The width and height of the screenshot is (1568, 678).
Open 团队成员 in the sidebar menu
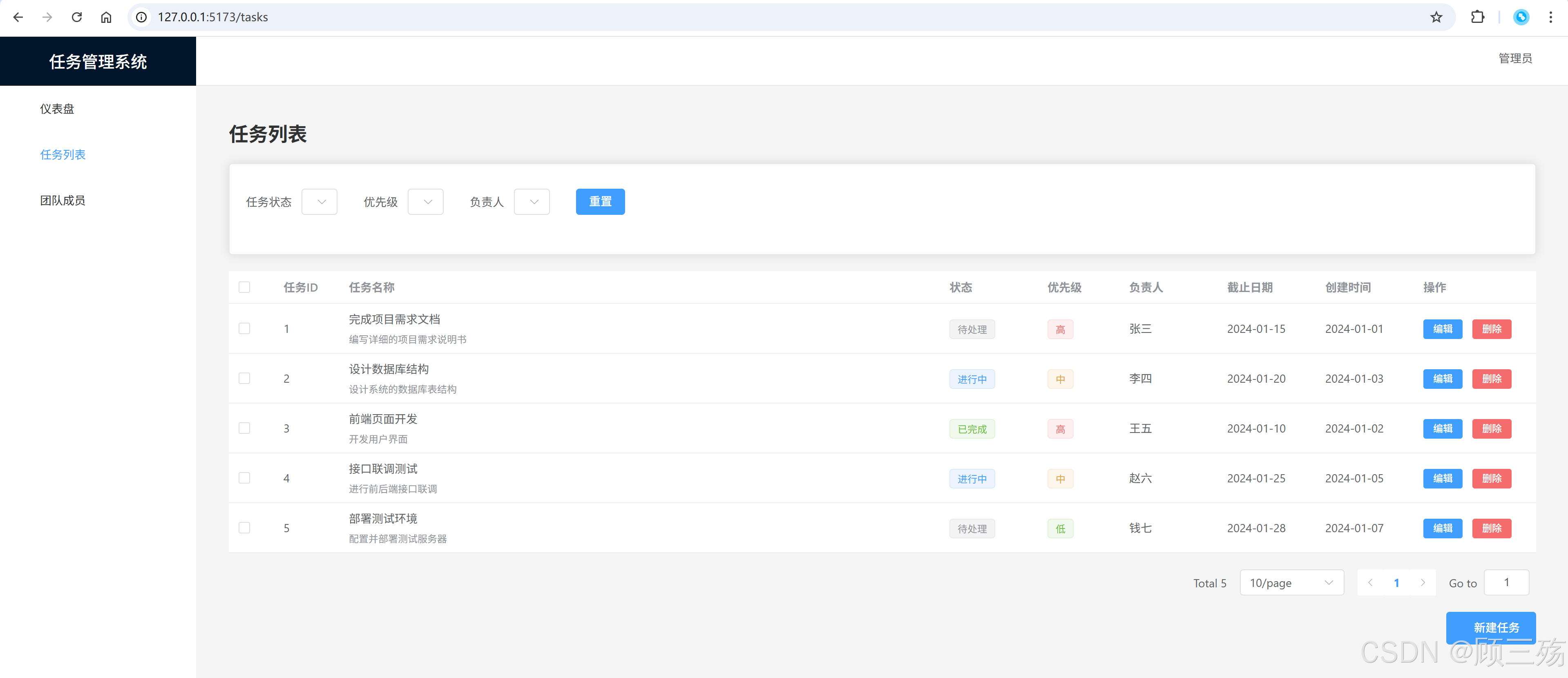coord(63,200)
